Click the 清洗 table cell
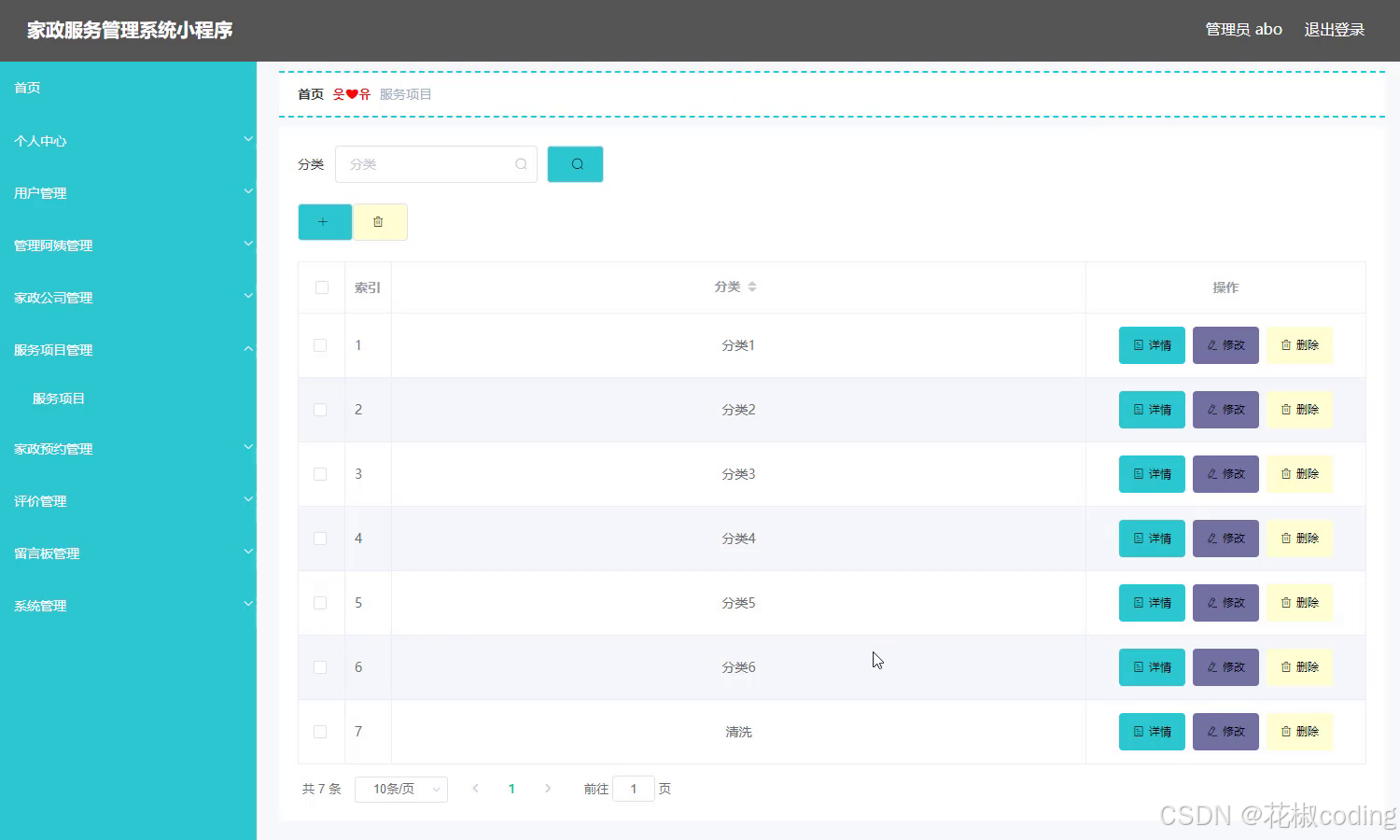This screenshot has width=1400, height=840. pyautogui.click(x=738, y=732)
